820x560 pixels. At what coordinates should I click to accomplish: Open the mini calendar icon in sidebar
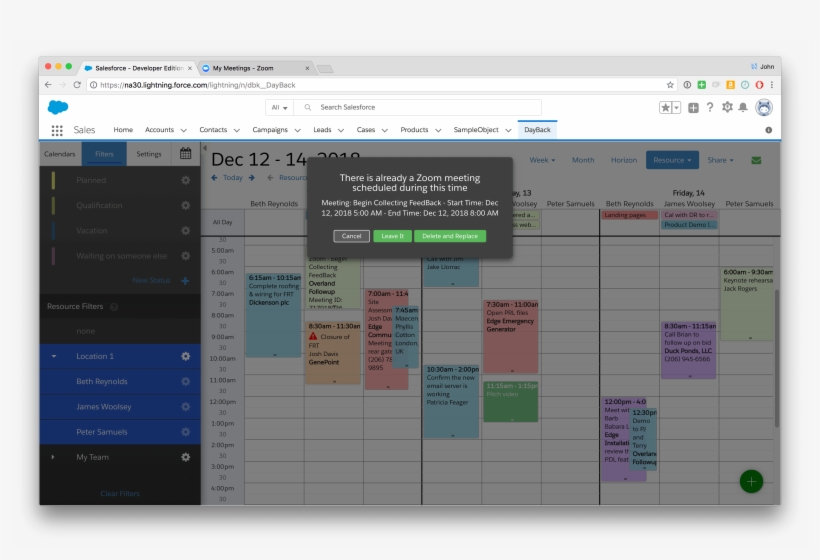pos(185,153)
